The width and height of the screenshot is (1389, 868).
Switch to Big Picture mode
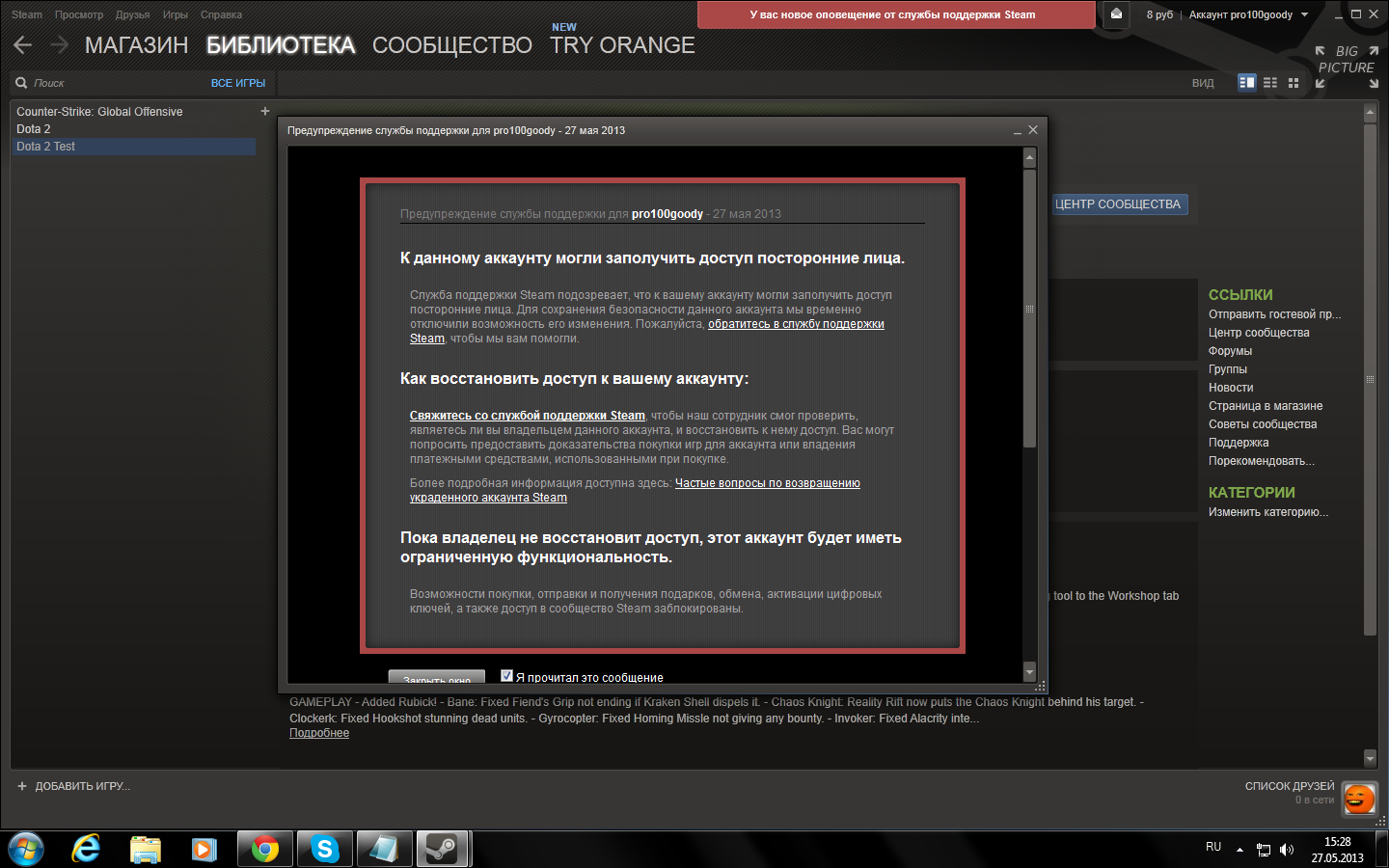coord(1347,68)
